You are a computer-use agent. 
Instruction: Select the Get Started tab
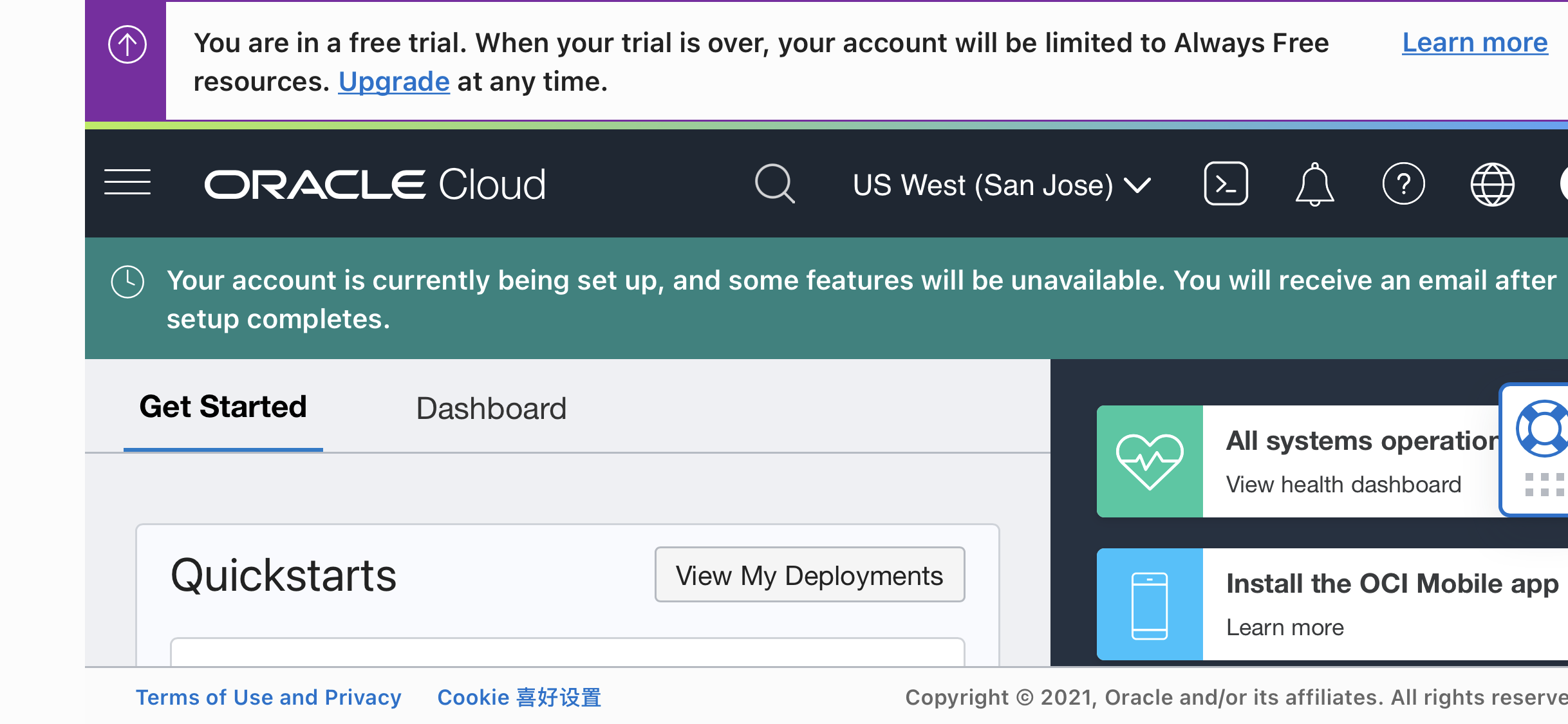pyautogui.click(x=223, y=407)
